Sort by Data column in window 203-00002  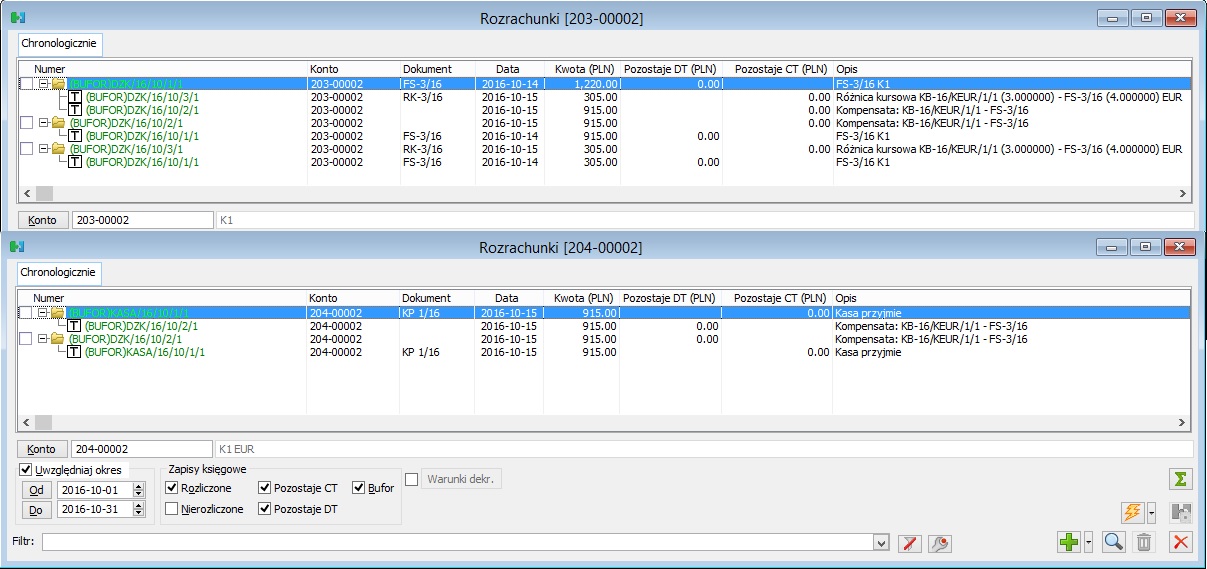[507, 69]
